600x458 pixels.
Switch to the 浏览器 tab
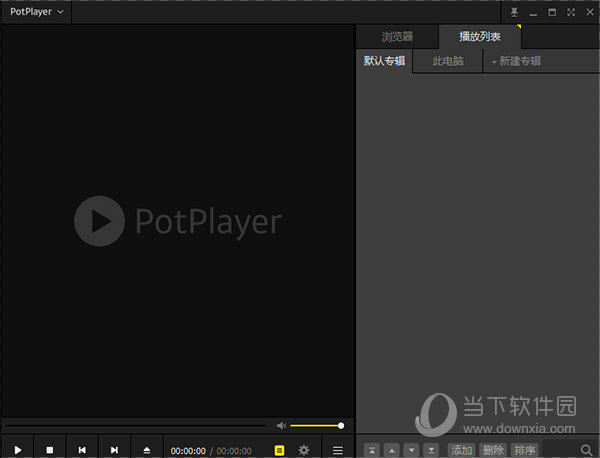[x=397, y=37]
